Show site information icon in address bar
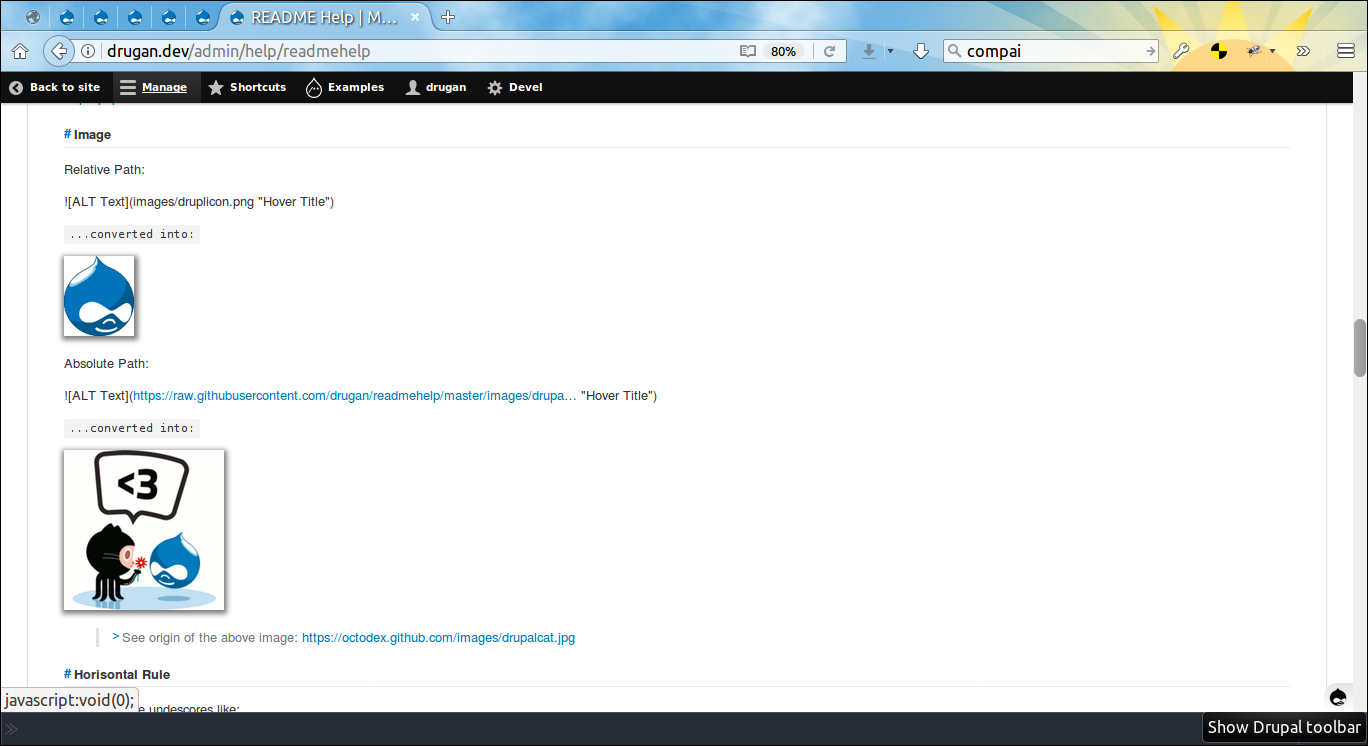The width and height of the screenshot is (1368, 746). tap(88, 51)
